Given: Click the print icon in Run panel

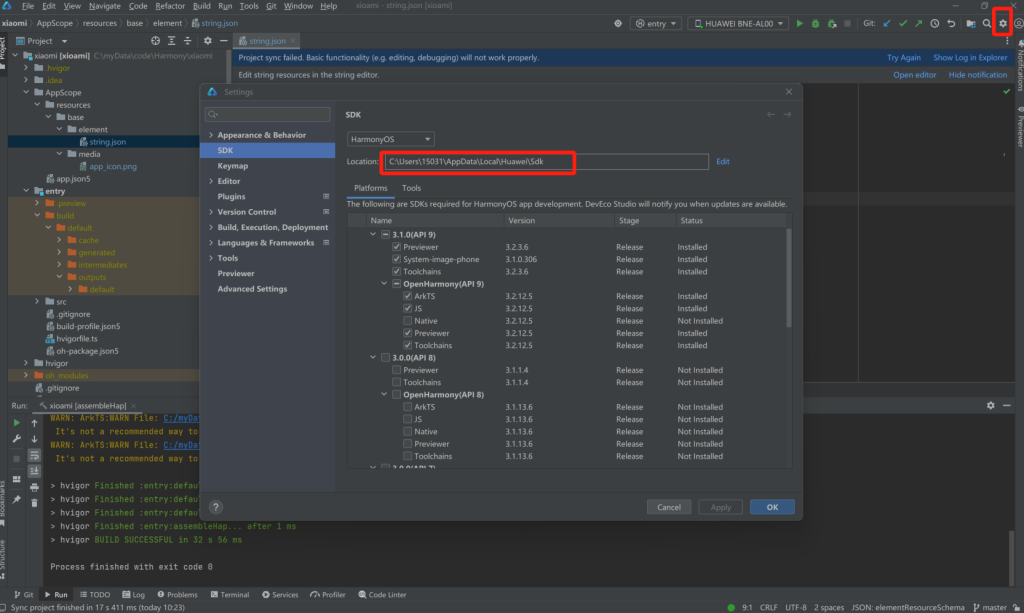Looking at the screenshot, I should pos(34,484).
